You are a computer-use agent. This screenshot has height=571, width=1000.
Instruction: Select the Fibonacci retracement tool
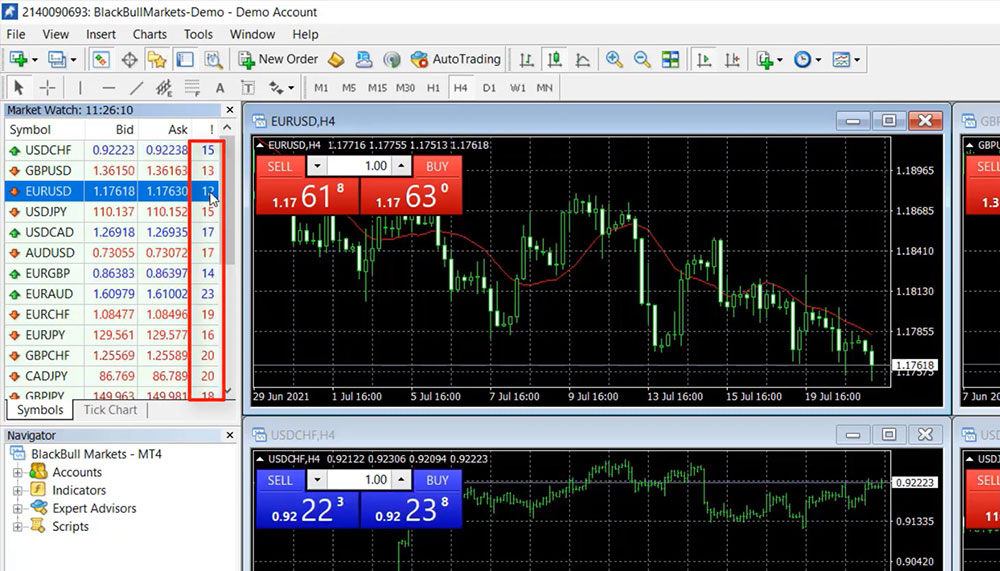pos(192,87)
